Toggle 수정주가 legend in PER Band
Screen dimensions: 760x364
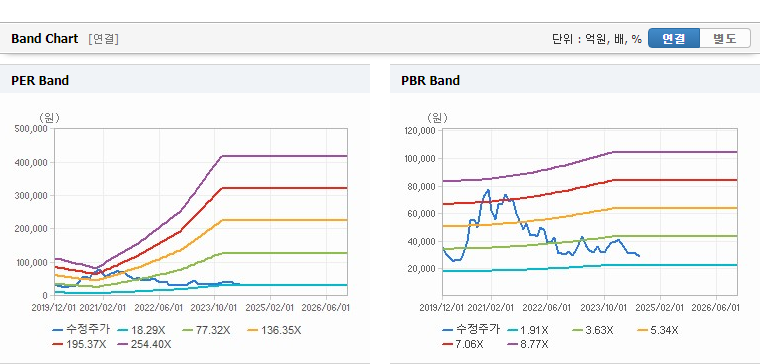(x=81, y=330)
